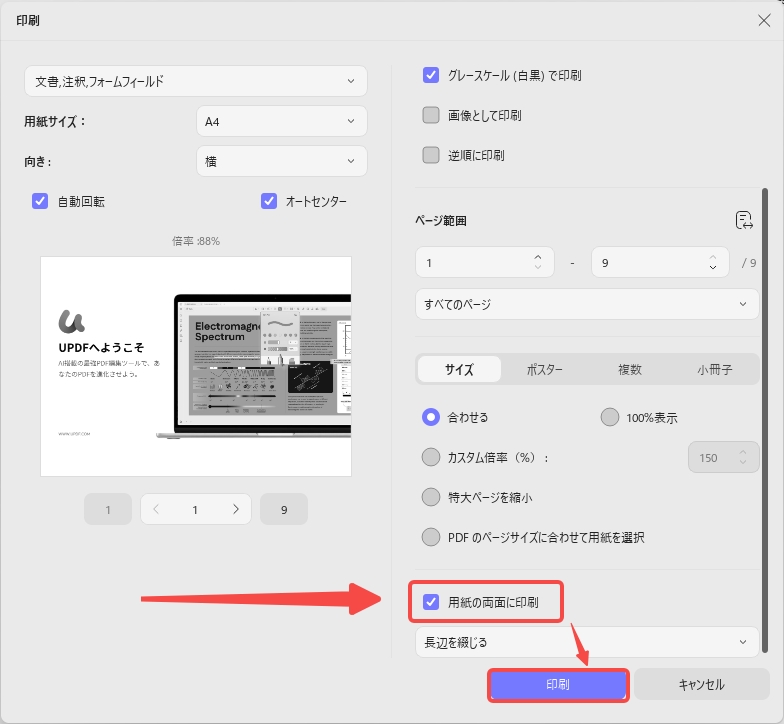Click the start page input field
The height and width of the screenshot is (724, 784).
pyautogui.click(x=484, y=262)
